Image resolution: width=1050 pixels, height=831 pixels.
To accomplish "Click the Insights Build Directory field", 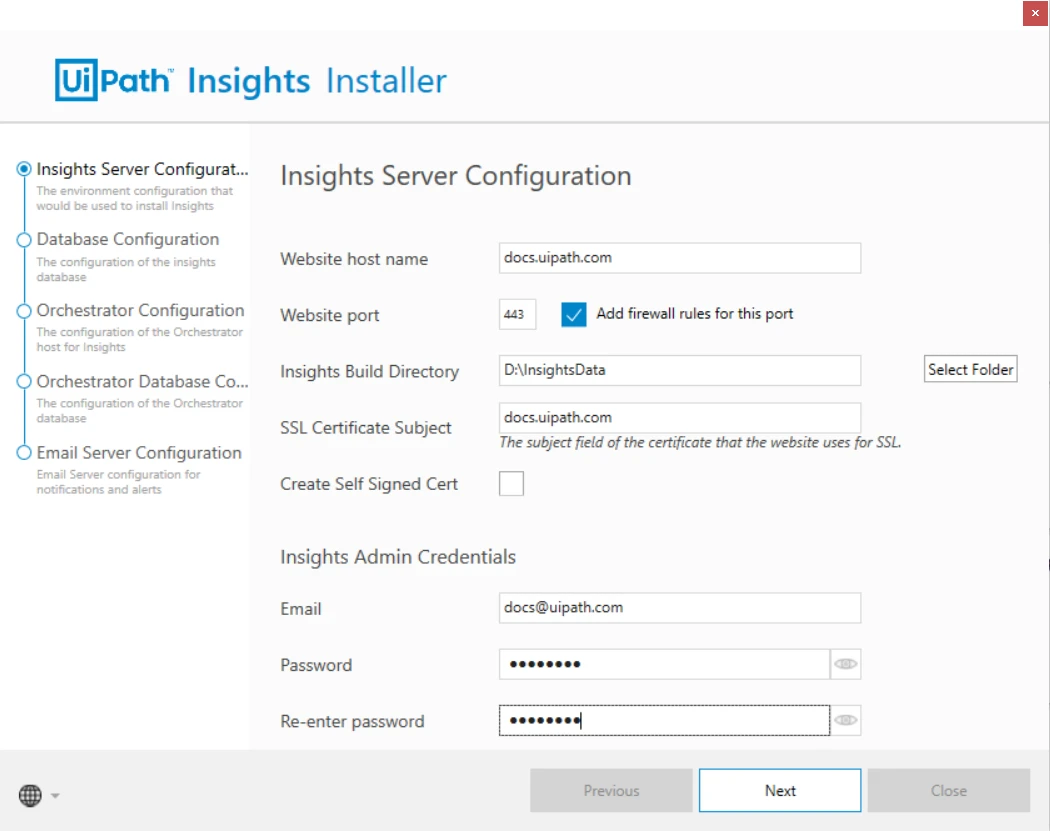I will pyautogui.click(x=680, y=370).
